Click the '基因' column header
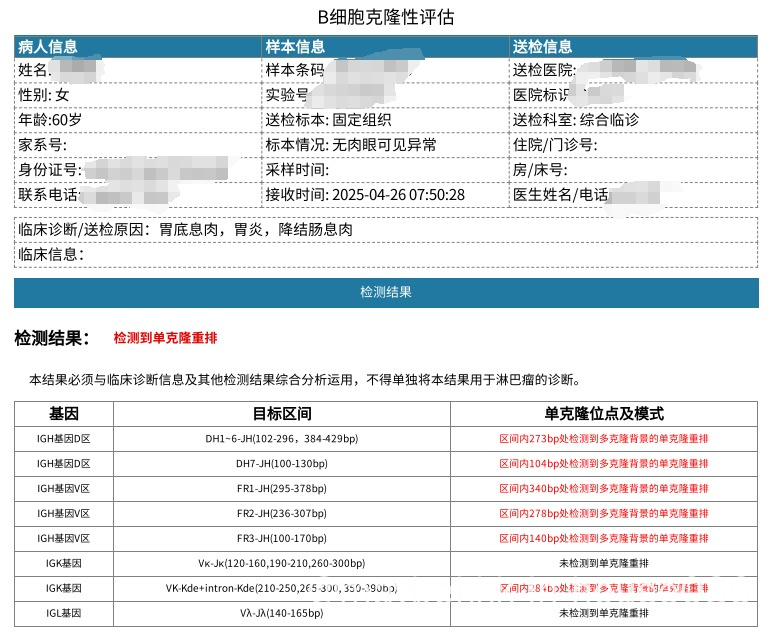Screen dimensions: 771x632 [x=64, y=414]
